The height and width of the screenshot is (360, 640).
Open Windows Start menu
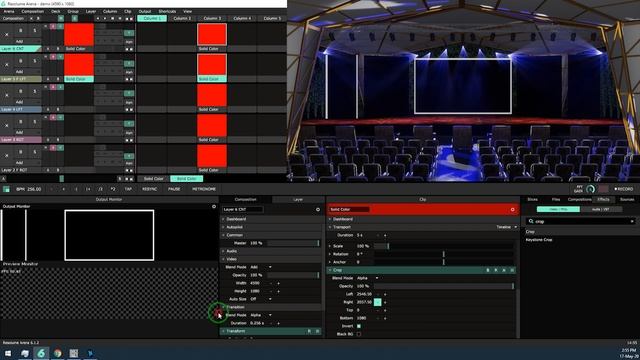tap(8, 353)
